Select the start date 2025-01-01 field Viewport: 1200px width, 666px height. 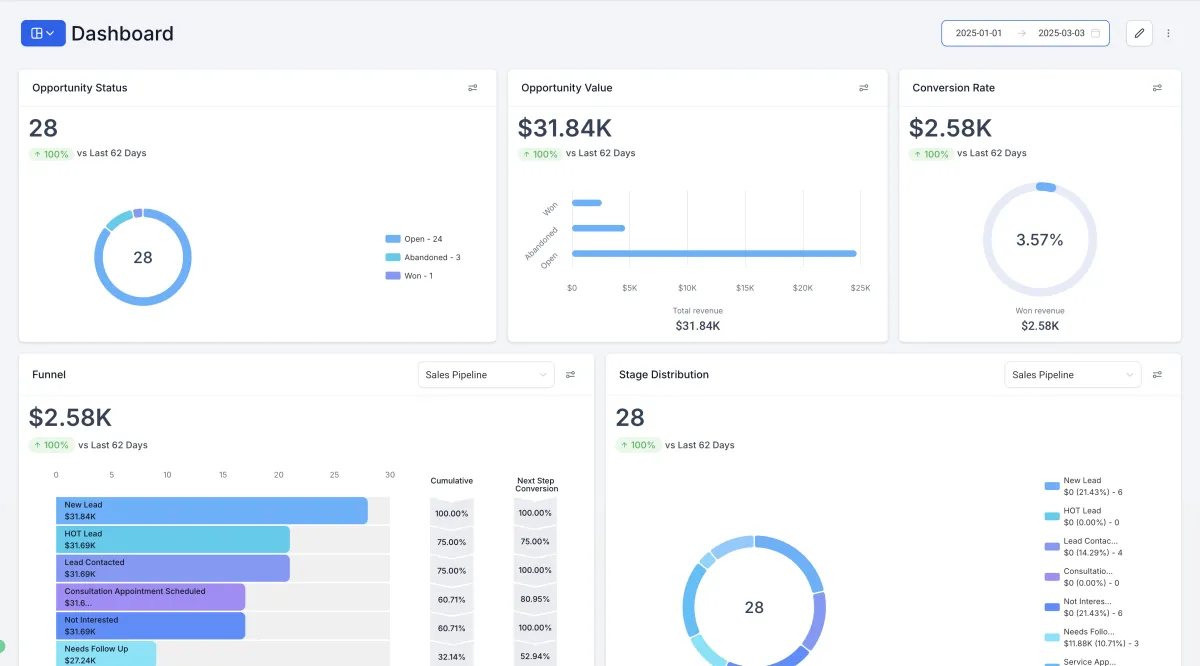tap(978, 33)
